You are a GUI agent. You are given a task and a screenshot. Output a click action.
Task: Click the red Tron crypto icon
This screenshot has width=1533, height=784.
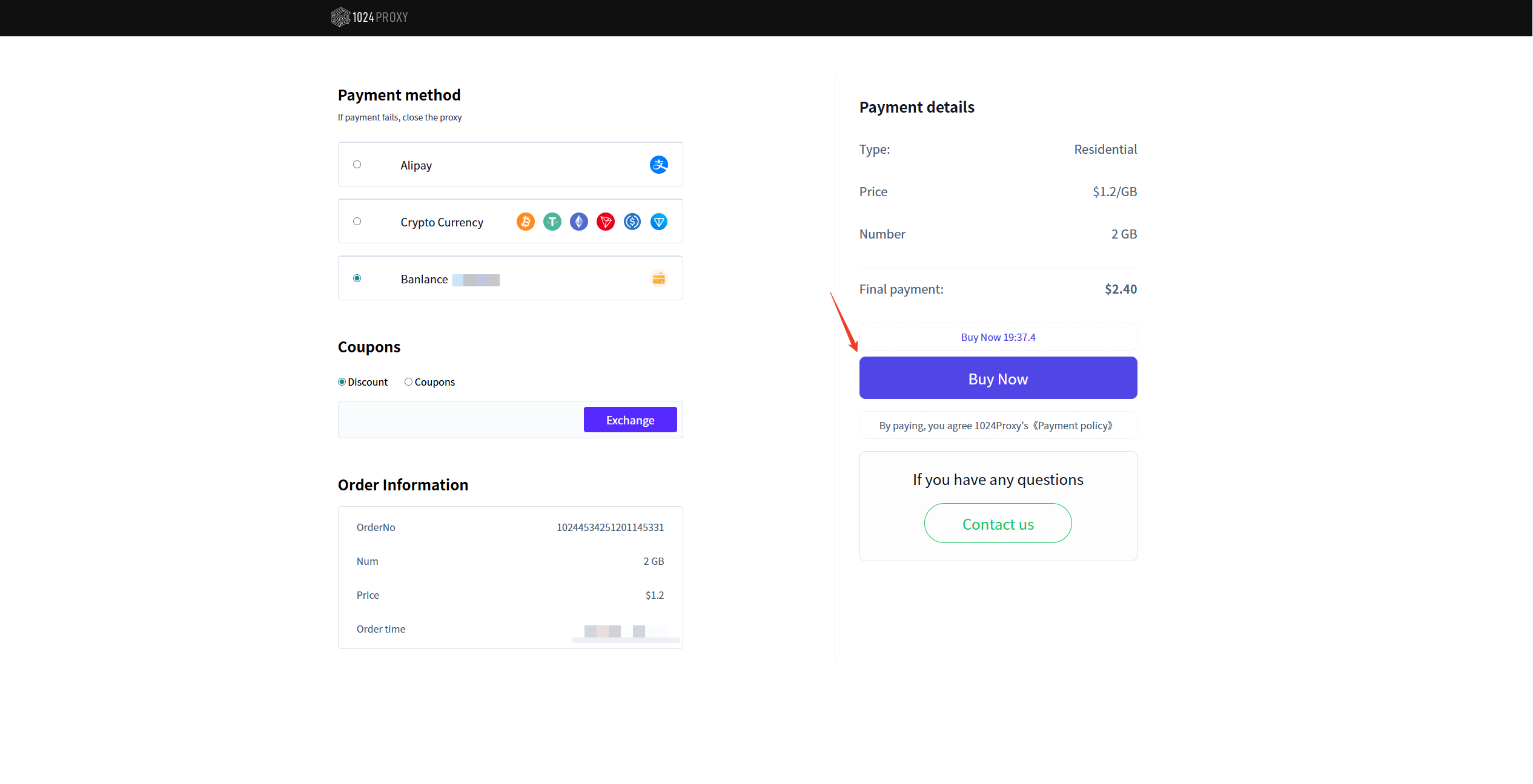click(605, 222)
